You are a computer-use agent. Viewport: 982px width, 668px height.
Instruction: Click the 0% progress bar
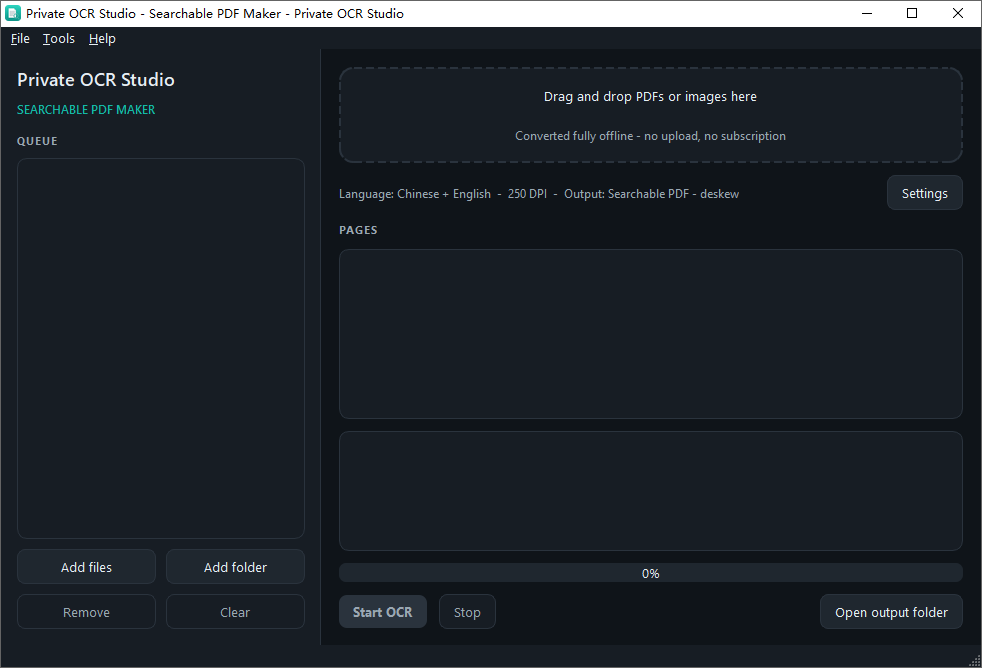(651, 573)
